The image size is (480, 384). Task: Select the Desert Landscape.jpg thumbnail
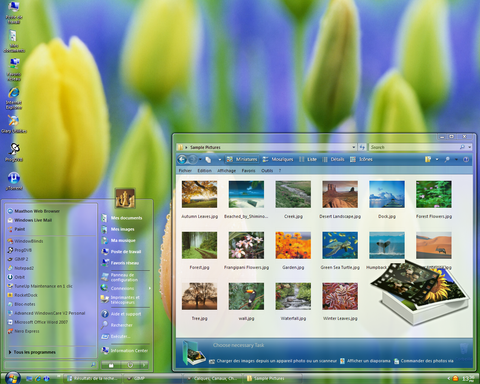coord(340,194)
